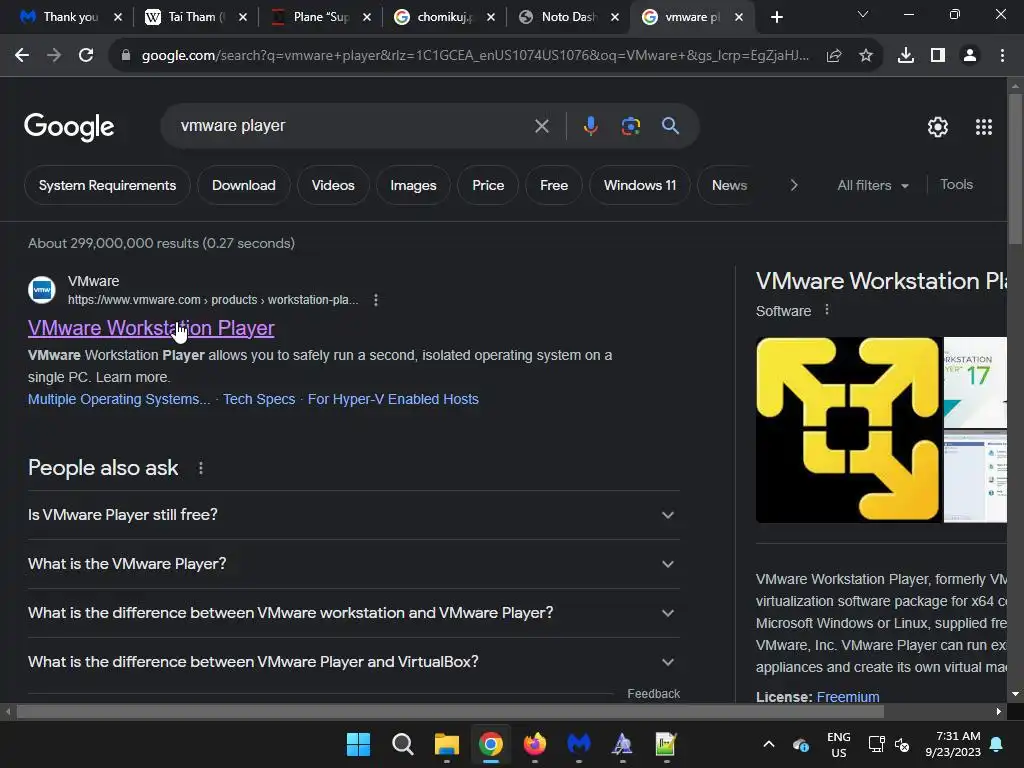Open the tab search dropdown arrow
Screen dimensions: 1024x768
tap(863, 14)
